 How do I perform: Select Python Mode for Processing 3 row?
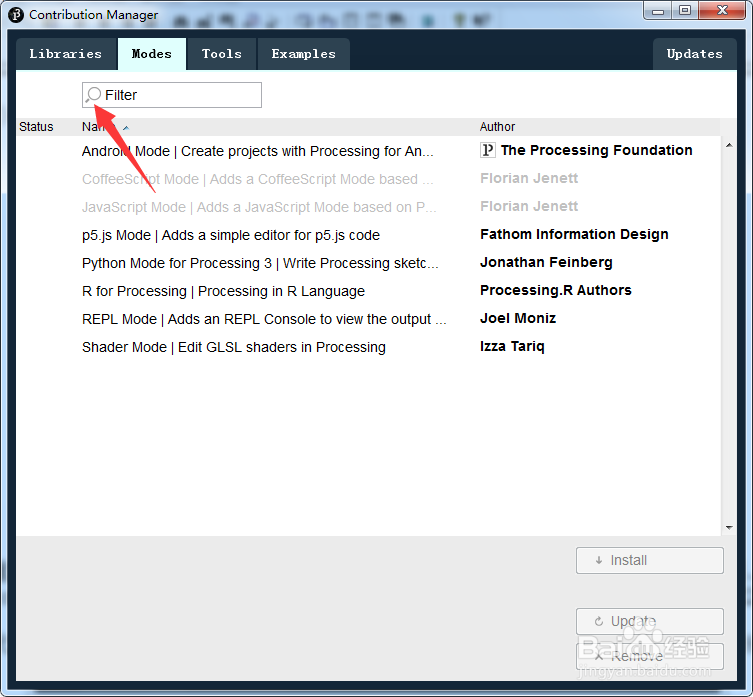368,263
